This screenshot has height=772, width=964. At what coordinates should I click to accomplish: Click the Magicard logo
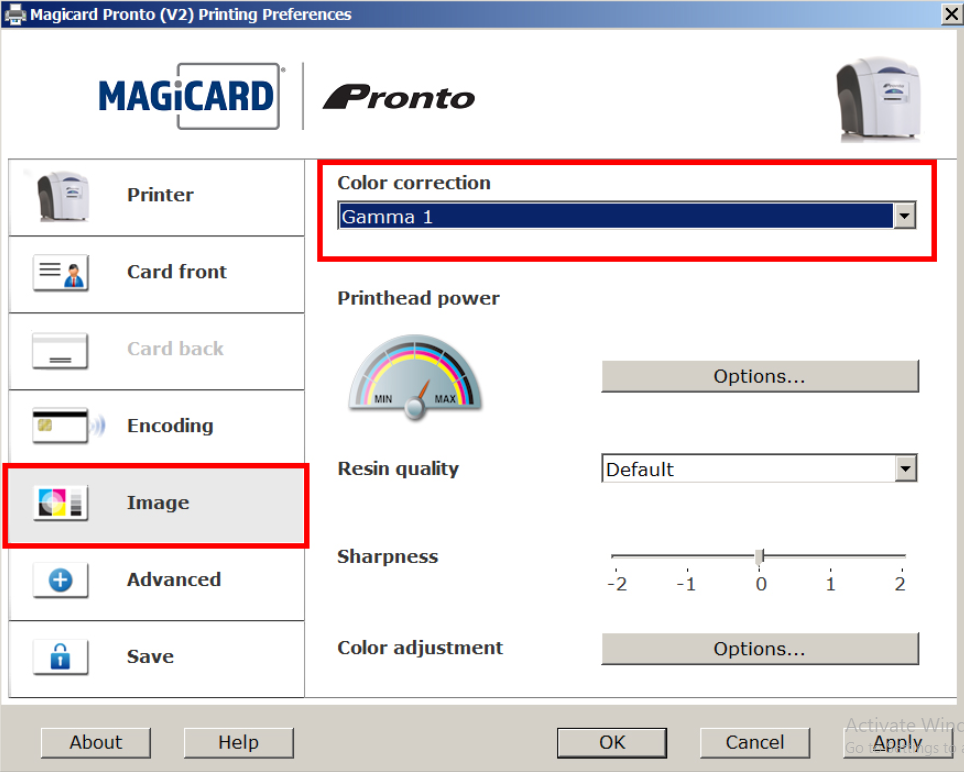(x=189, y=98)
